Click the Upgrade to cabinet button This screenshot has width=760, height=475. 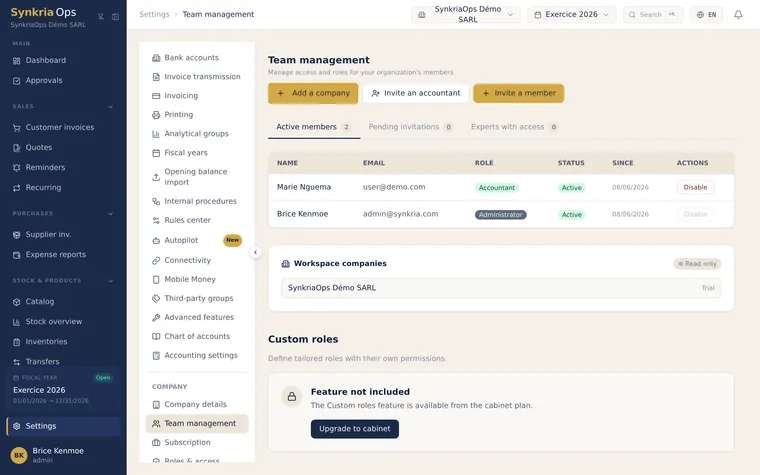click(355, 429)
